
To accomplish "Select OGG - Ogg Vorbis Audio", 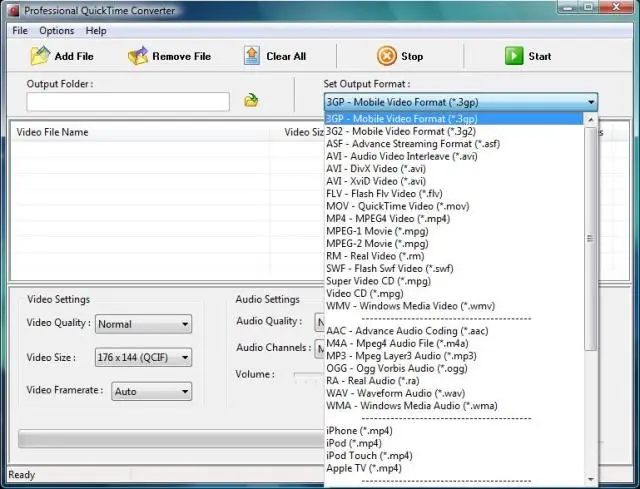I will 454,369.
